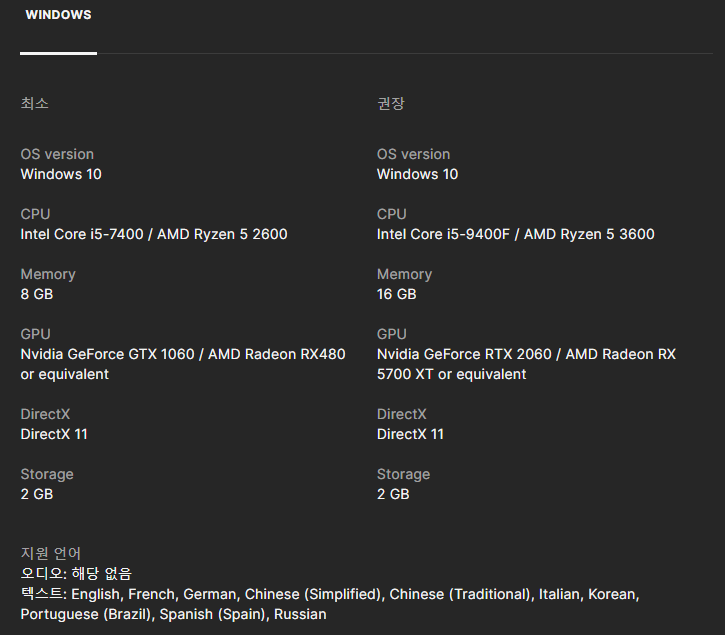Select the 오디오: 해당 없음 line

[x=76, y=573]
